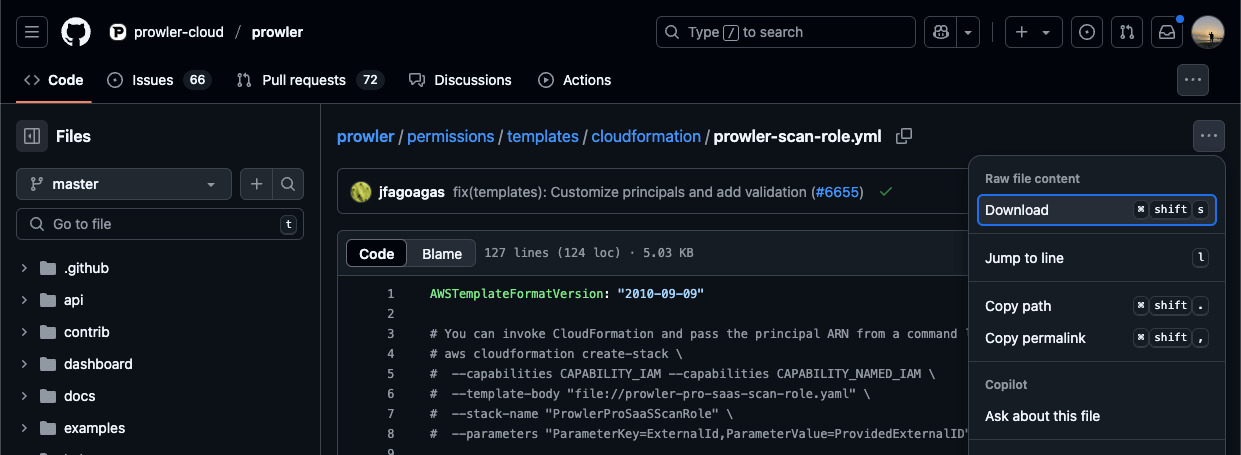Select the Blame view toggle
Screen dimensions: 1241x455
point(442,254)
